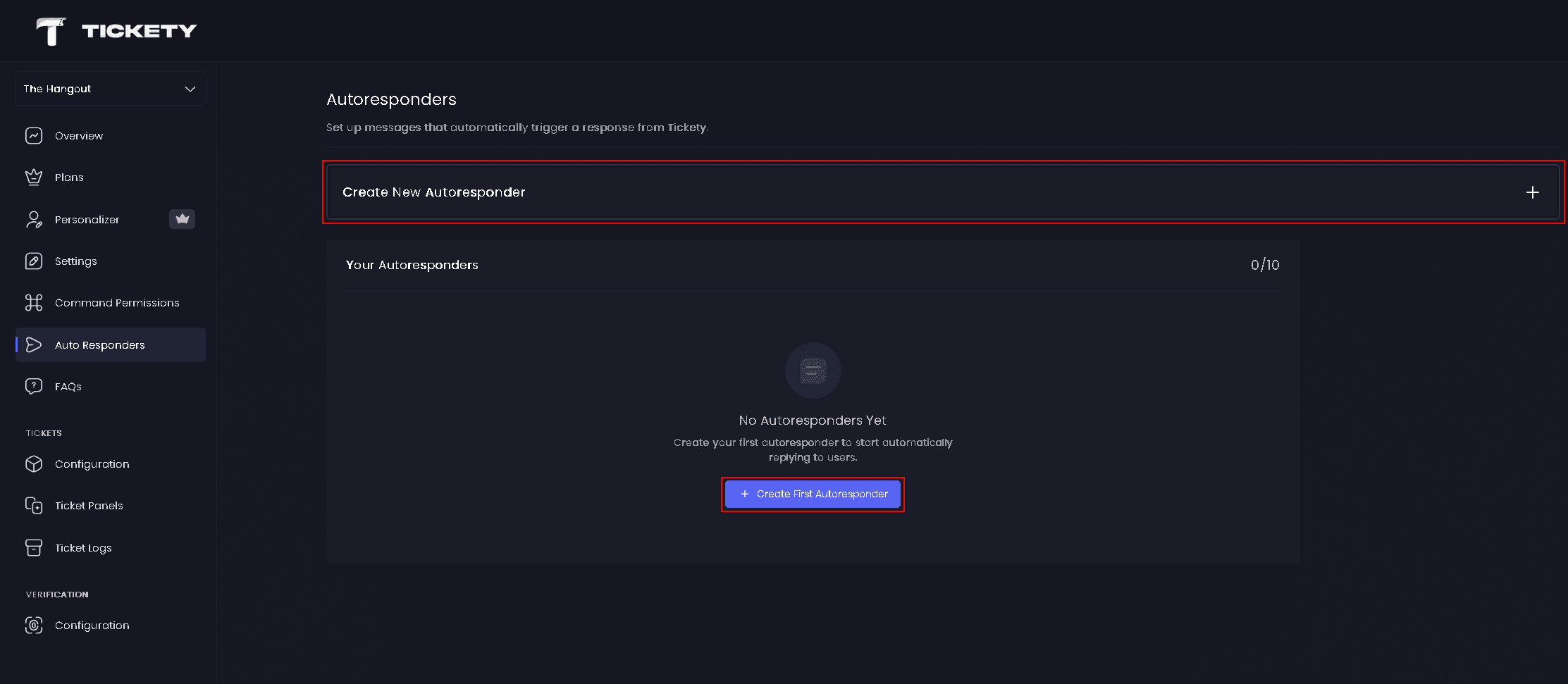Open Plans via the crown icon
The height and width of the screenshot is (684, 1568).
[34, 177]
